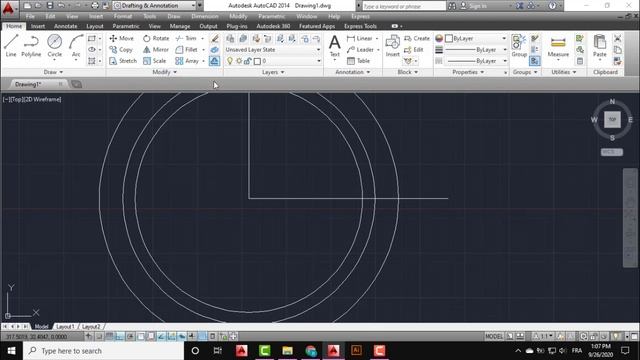Expand the Annotation panel
The image size is (640, 360).
(353, 72)
